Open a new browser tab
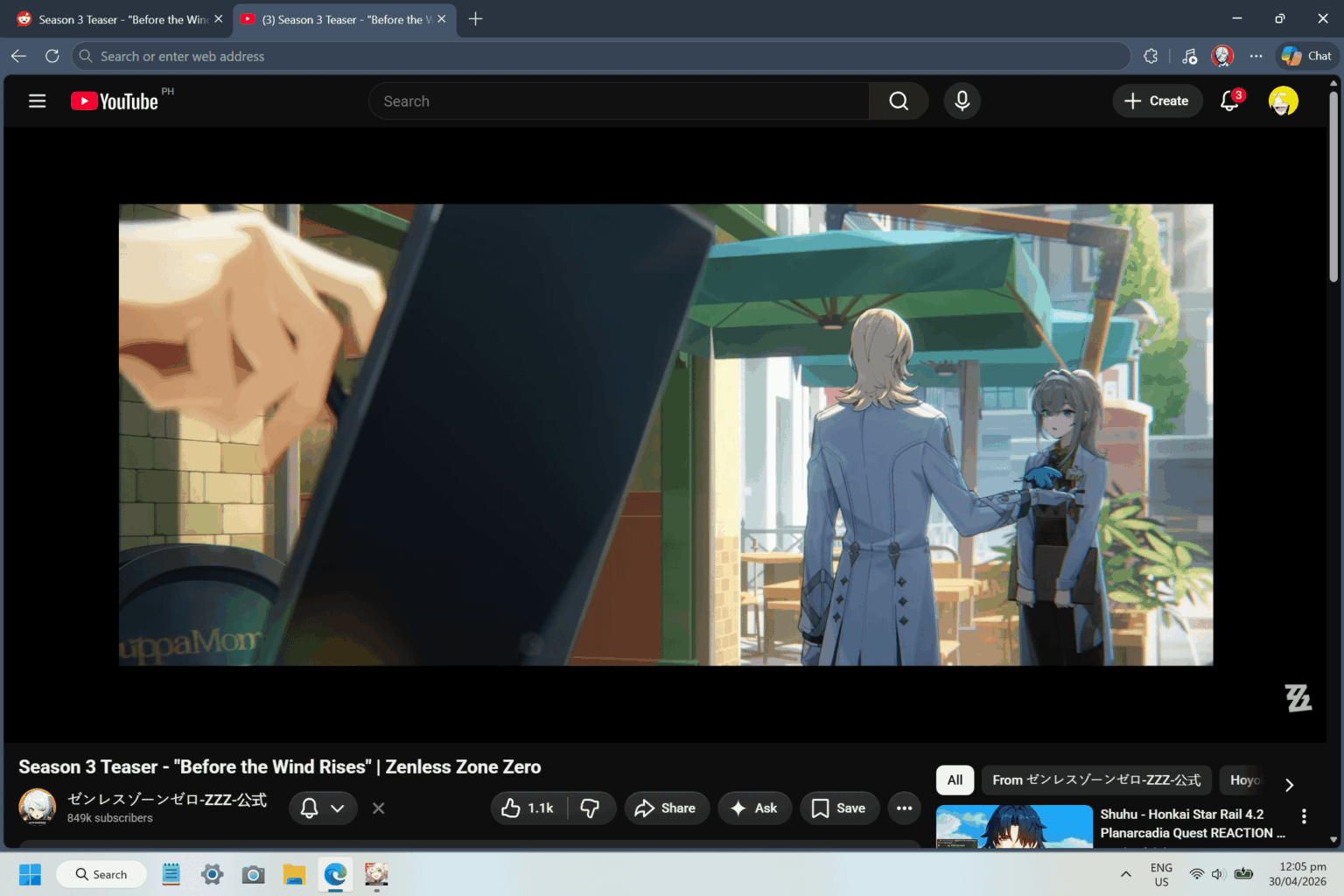The image size is (1344, 896). coord(476,19)
